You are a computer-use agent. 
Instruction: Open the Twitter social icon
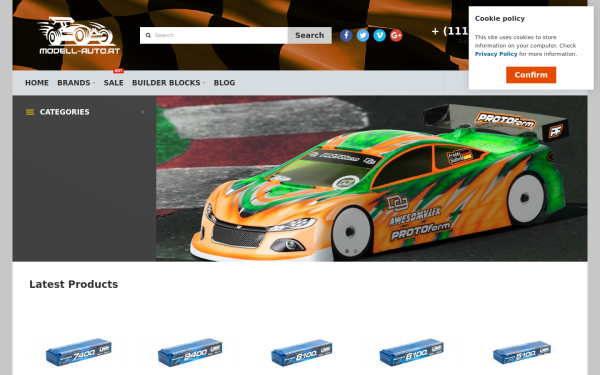pos(363,35)
